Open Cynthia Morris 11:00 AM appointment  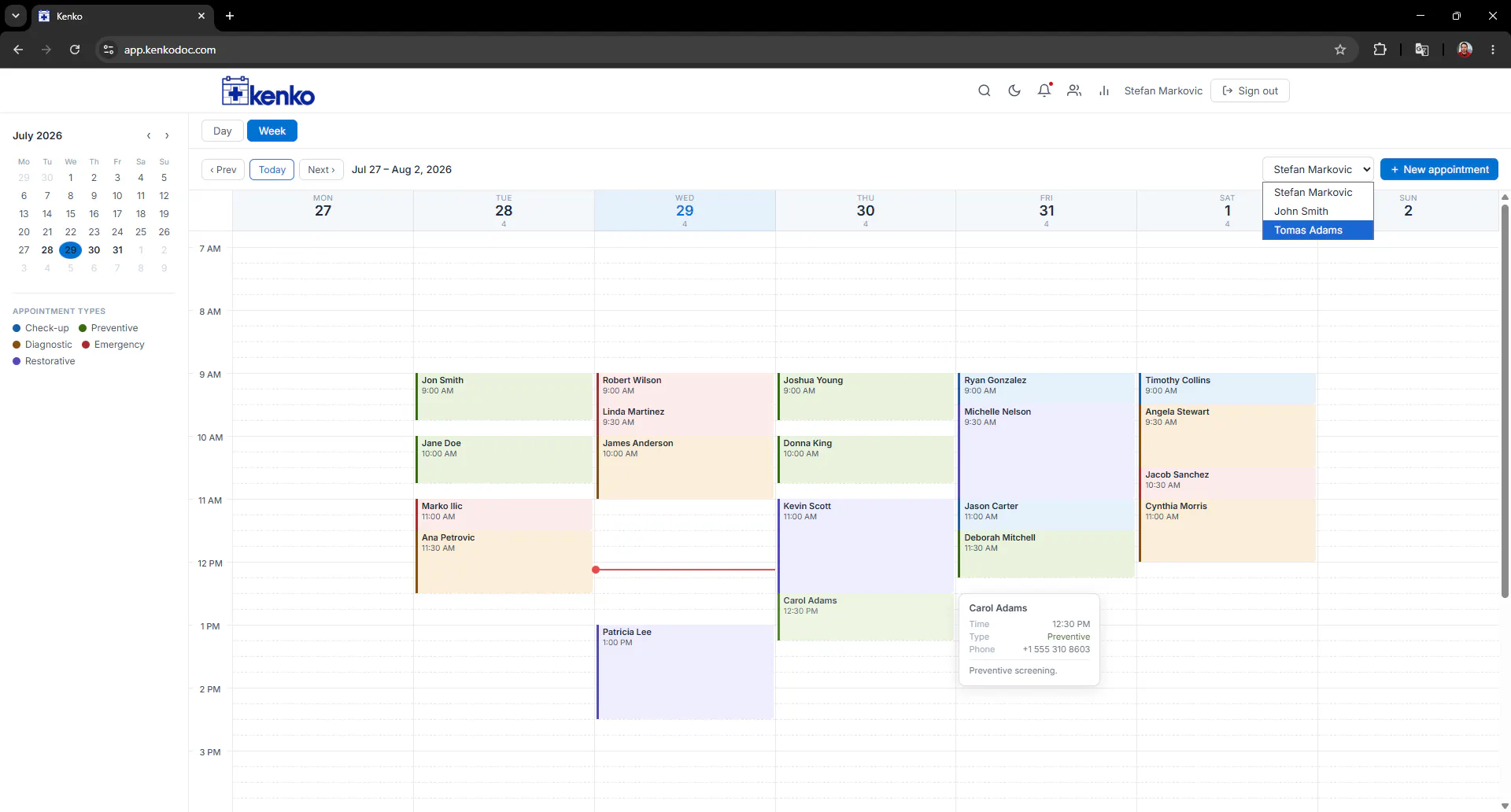[1228, 530]
